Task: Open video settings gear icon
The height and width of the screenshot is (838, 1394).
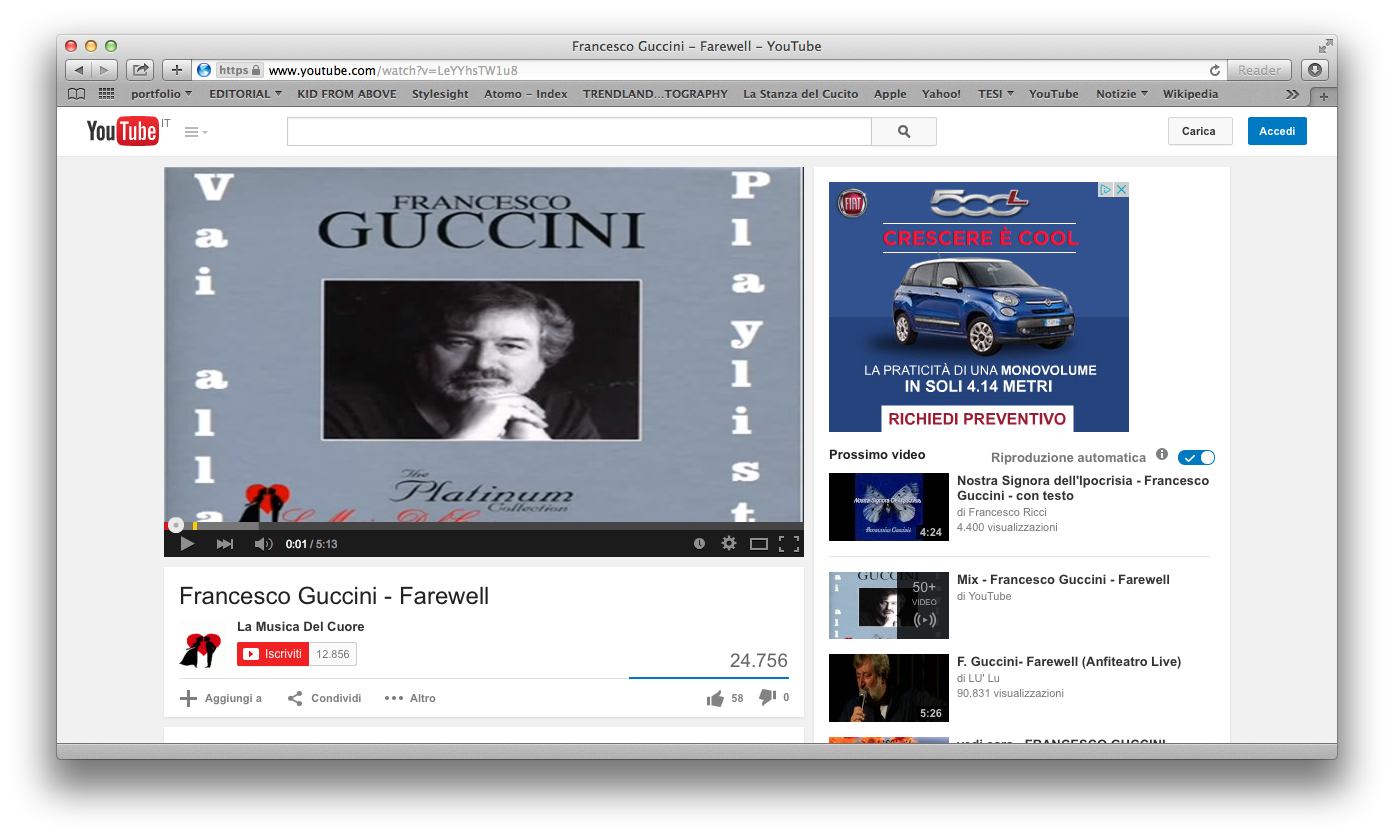Action: pos(729,544)
